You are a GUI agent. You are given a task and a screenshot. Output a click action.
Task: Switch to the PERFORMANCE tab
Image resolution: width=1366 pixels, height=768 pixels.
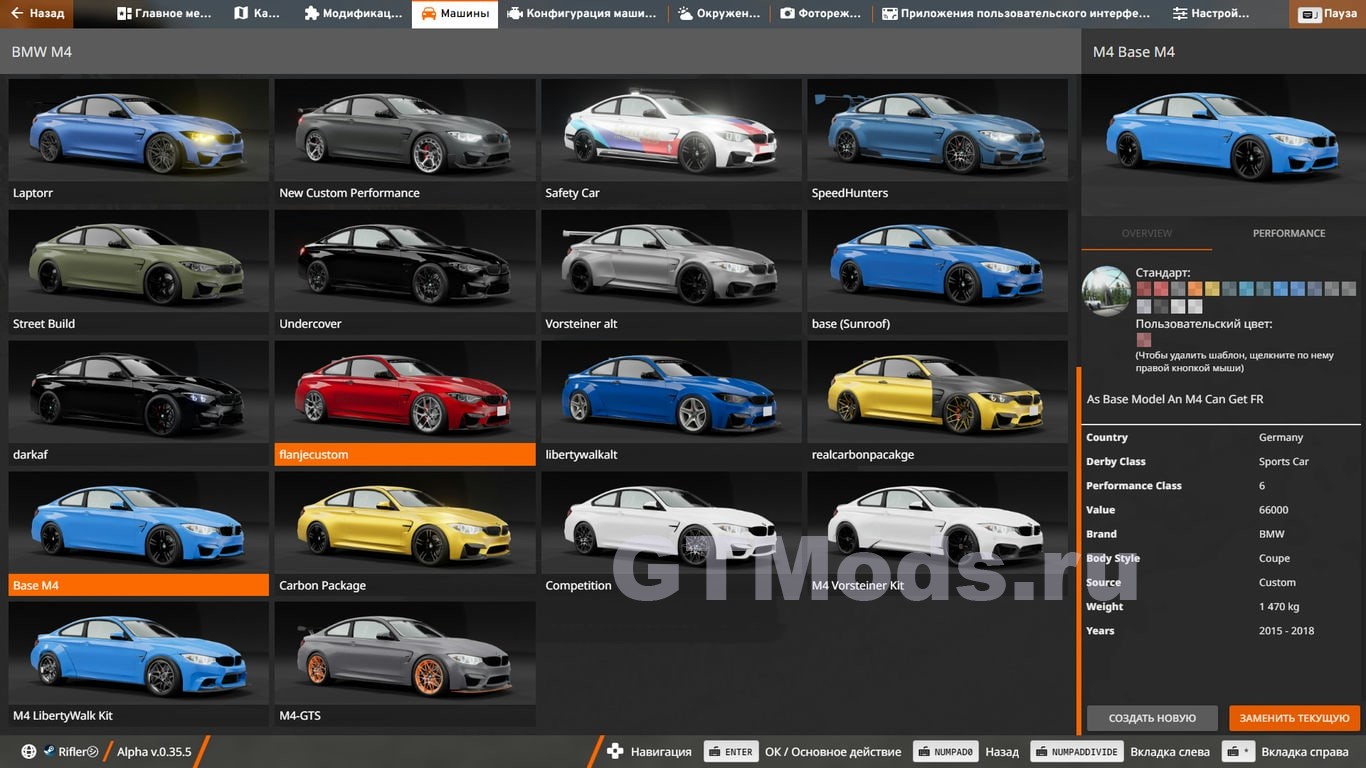coord(1289,233)
